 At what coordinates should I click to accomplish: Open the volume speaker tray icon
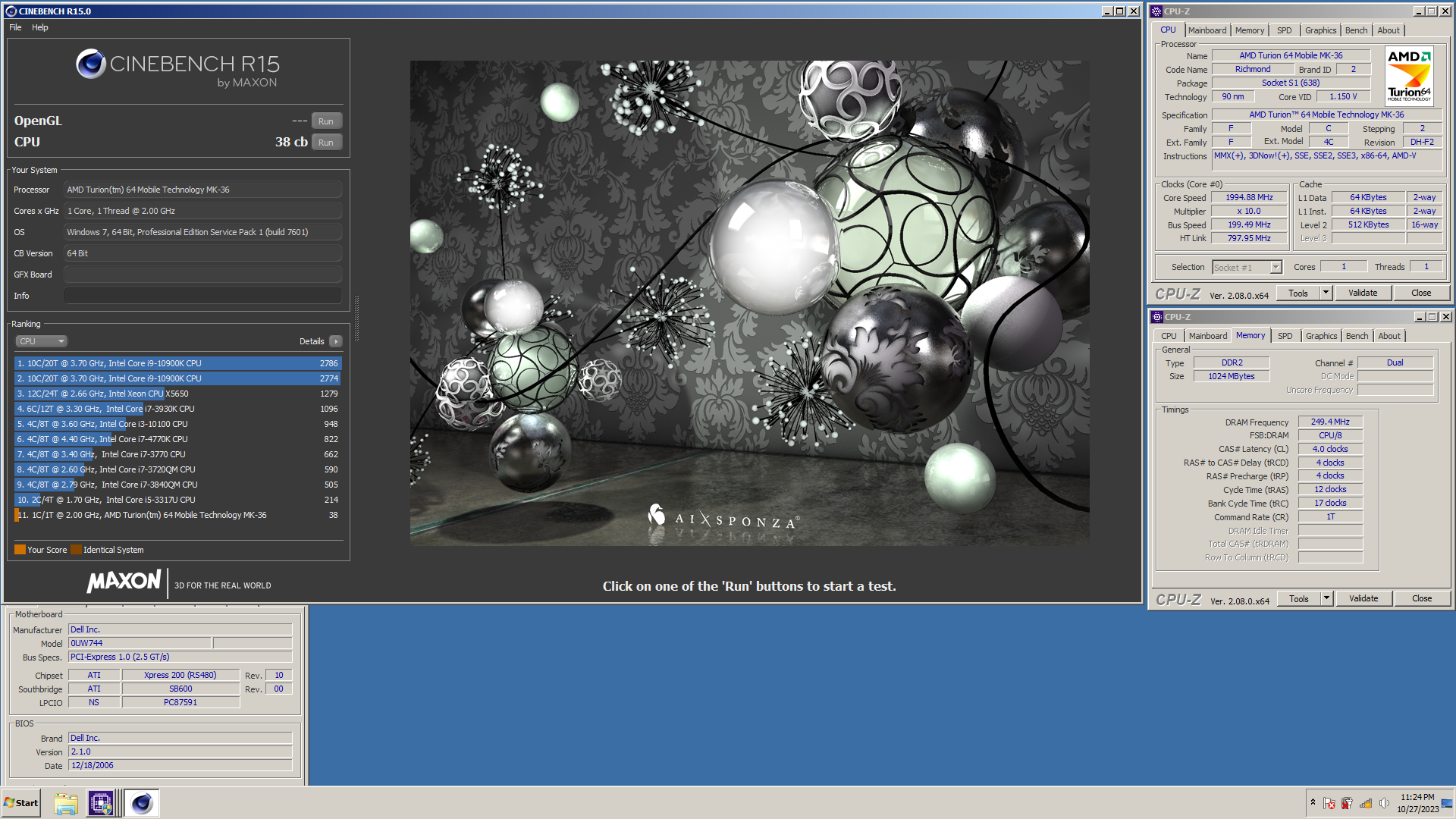pyautogui.click(x=1384, y=803)
